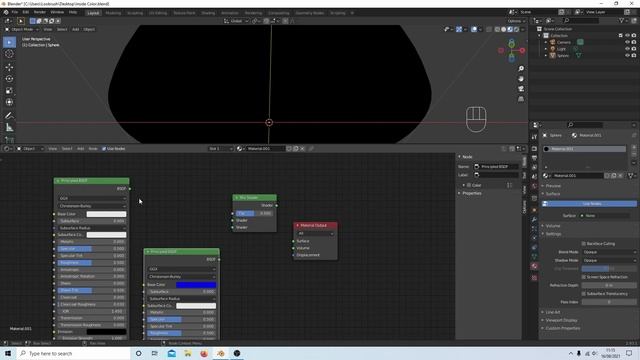Viewport: 640px width, 360px height.
Task: Open the Output properties tab icon
Action: 534,158
